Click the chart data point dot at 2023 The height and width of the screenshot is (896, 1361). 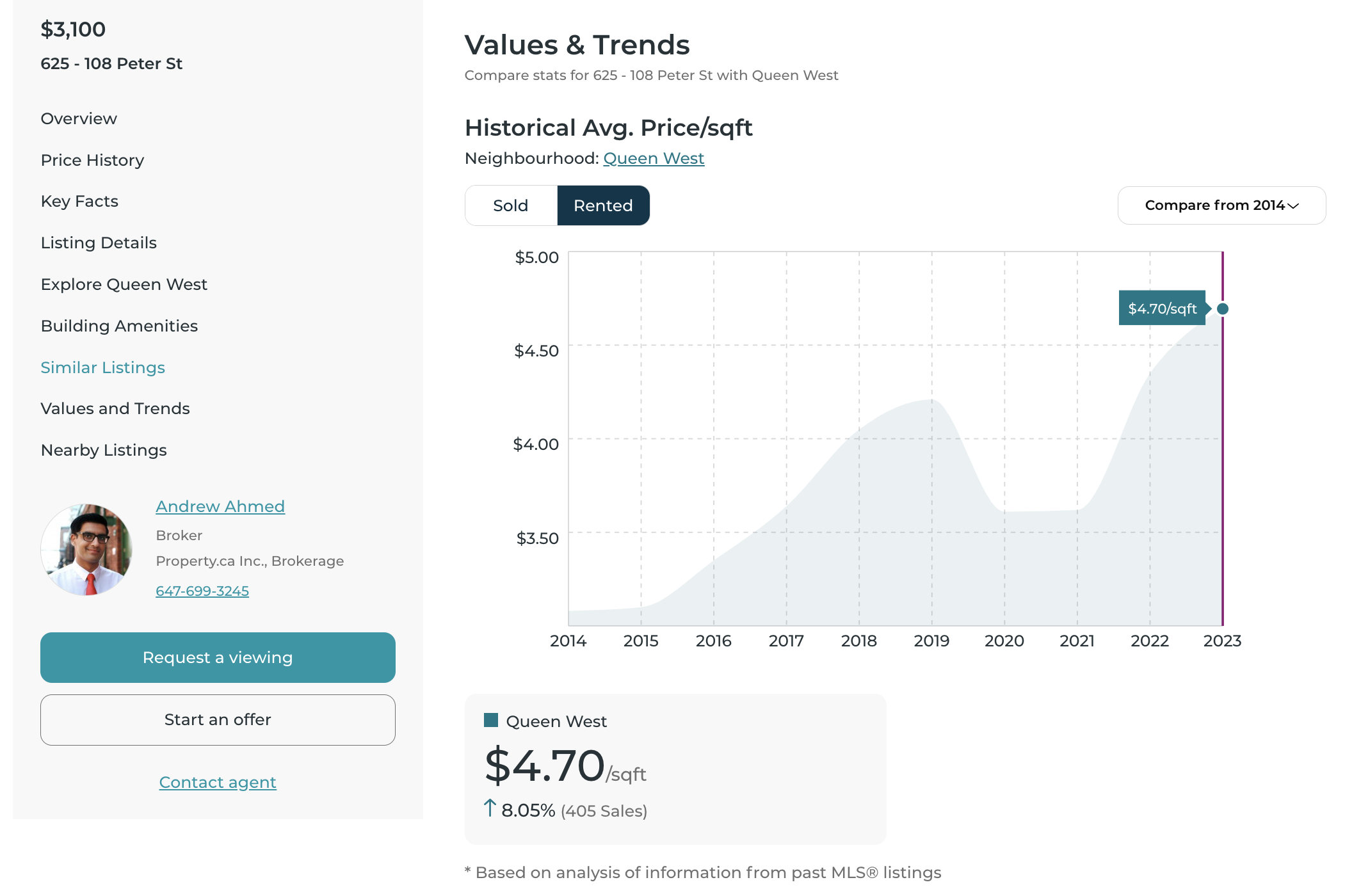1222,309
